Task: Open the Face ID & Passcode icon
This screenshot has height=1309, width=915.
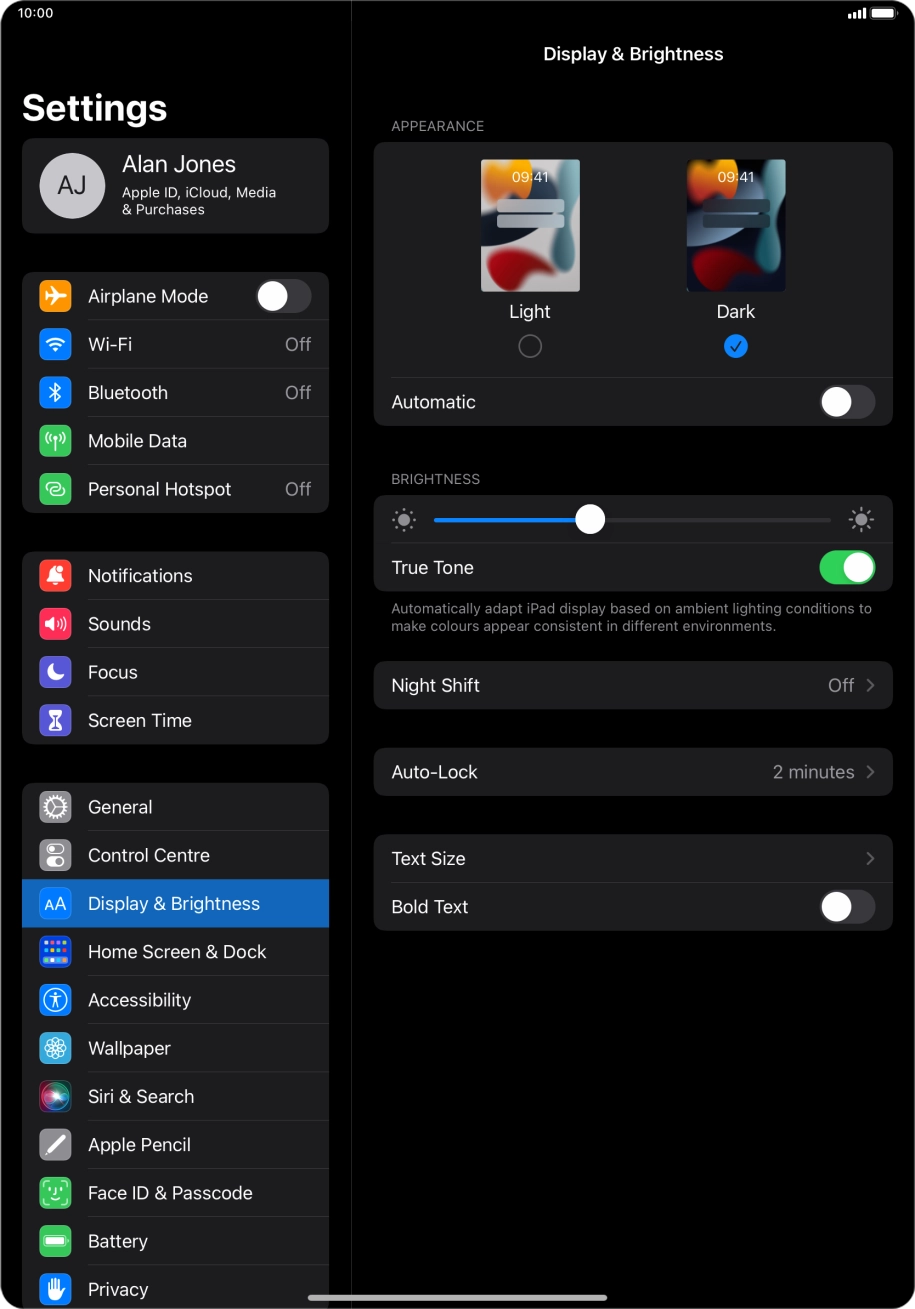Action: point(55,1193)
